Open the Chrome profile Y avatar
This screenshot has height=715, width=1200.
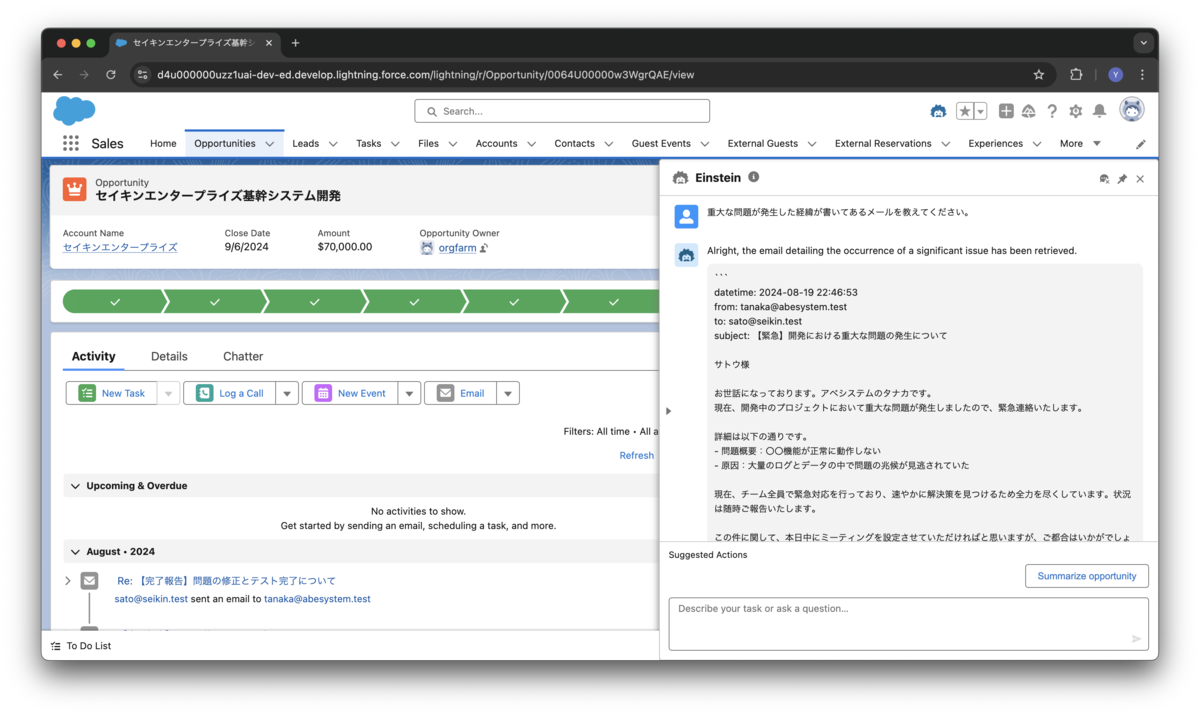(1116, 74)
